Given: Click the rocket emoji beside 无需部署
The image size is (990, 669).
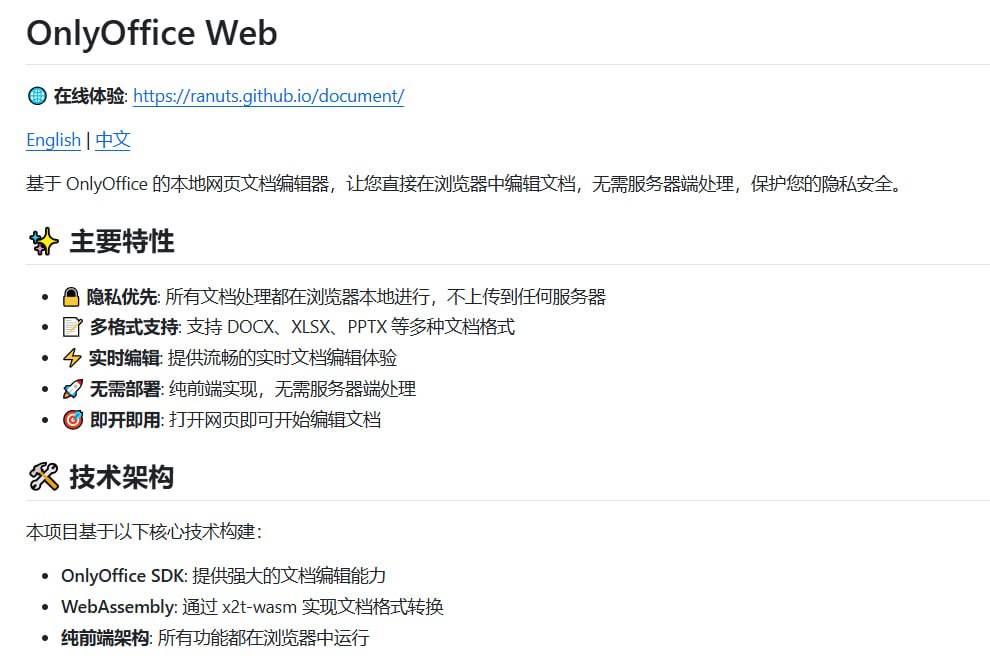Looking at the screenshot, I should point(73,389).
